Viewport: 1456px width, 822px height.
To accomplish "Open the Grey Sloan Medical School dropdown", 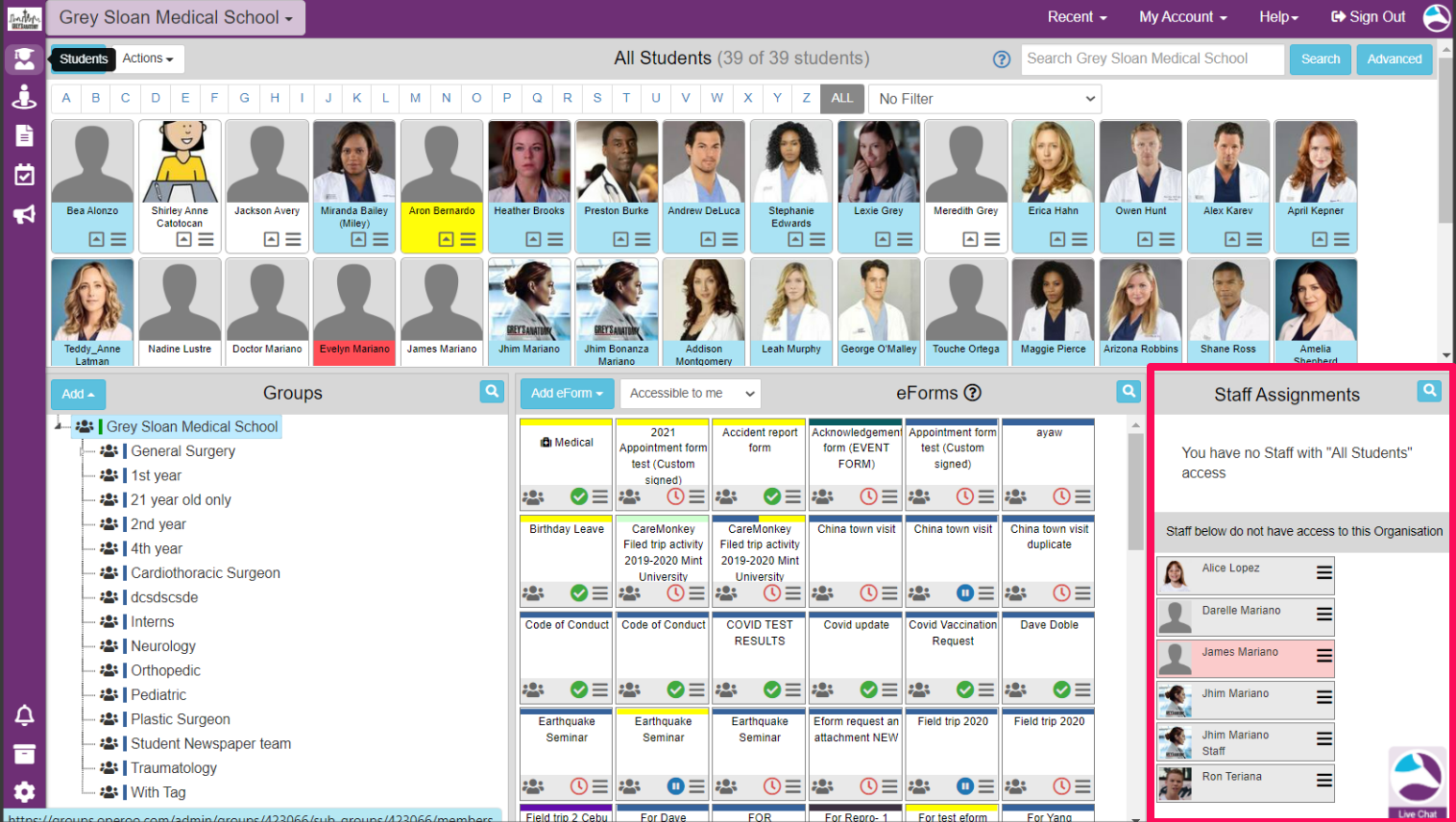I will (177, 17).
